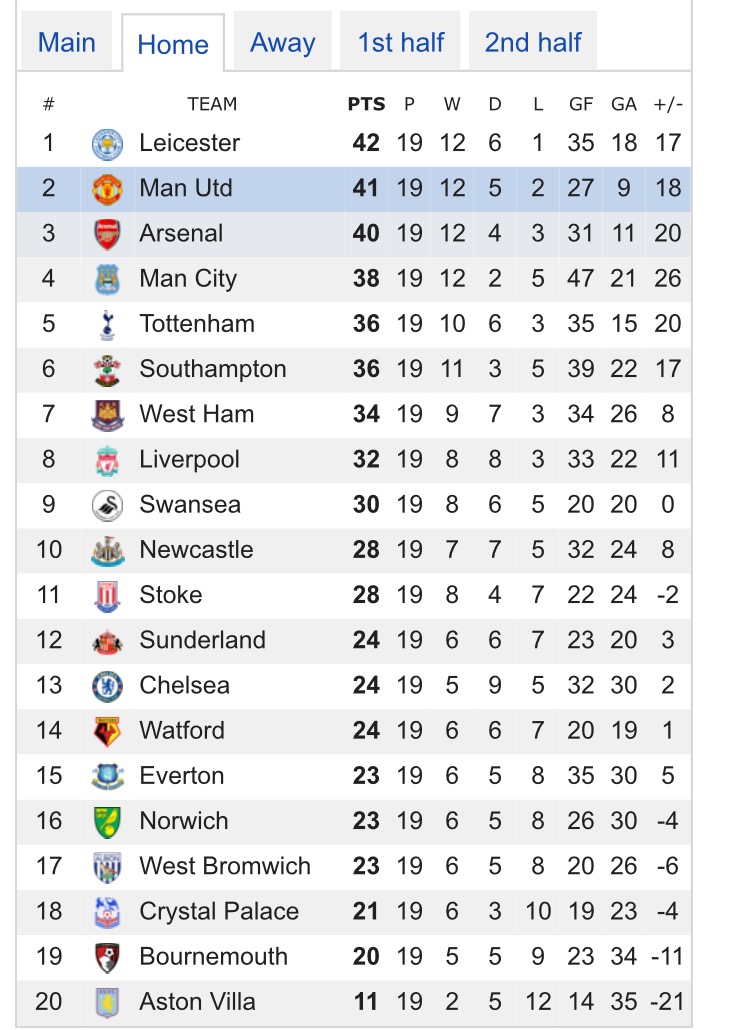Click the Tottenham cockerel crest icon
Screen dimensions: 735x1030
click(107, 324)
